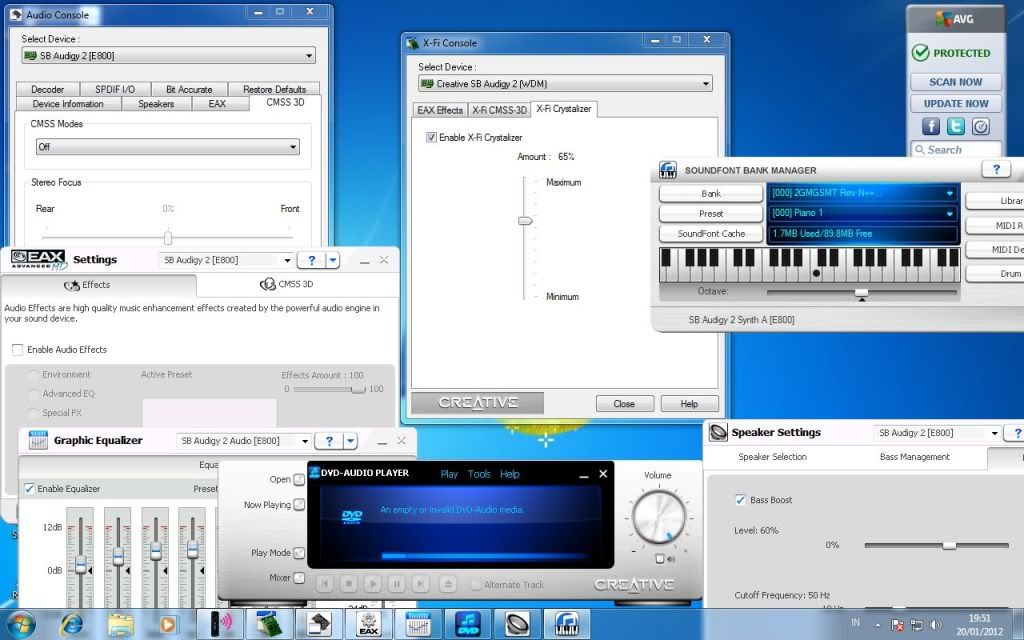Click the system tray volume speaker icon

click(935, 625)
